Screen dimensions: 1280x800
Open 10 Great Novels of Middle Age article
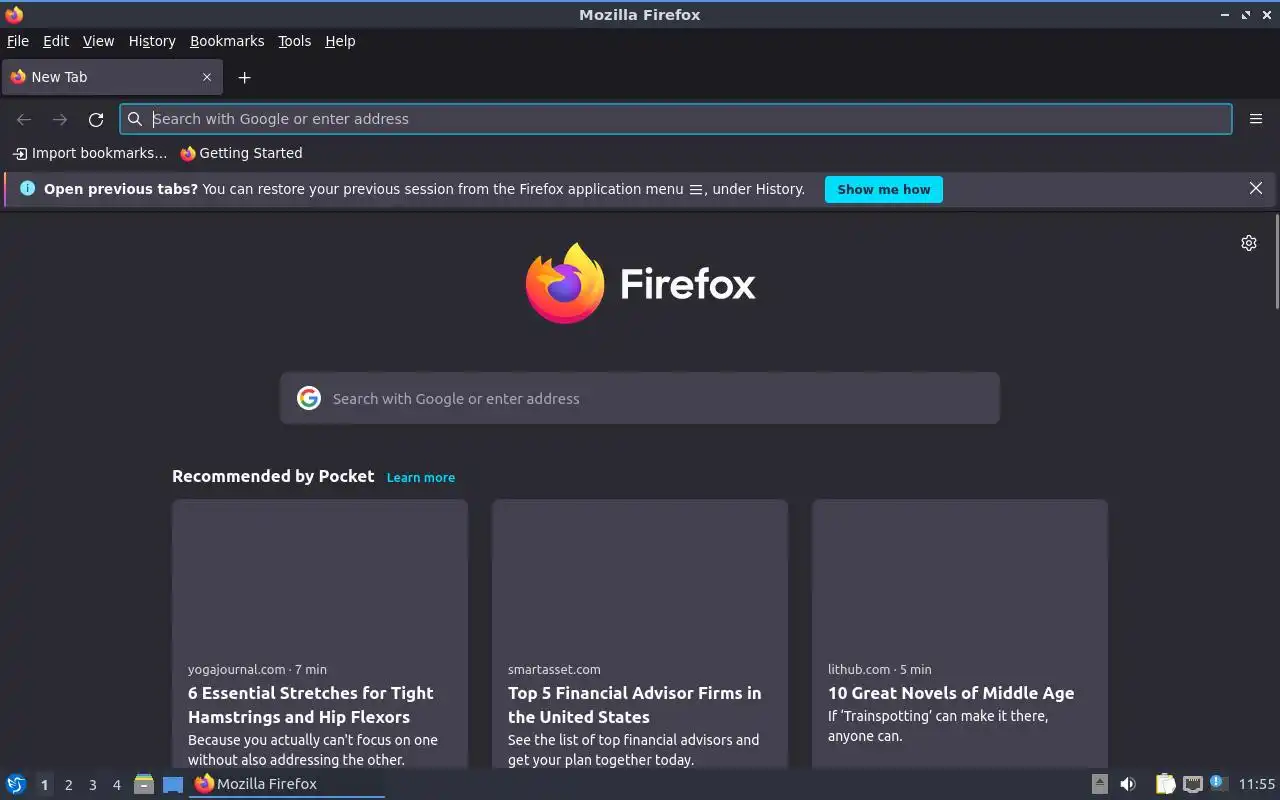point(951,693)
